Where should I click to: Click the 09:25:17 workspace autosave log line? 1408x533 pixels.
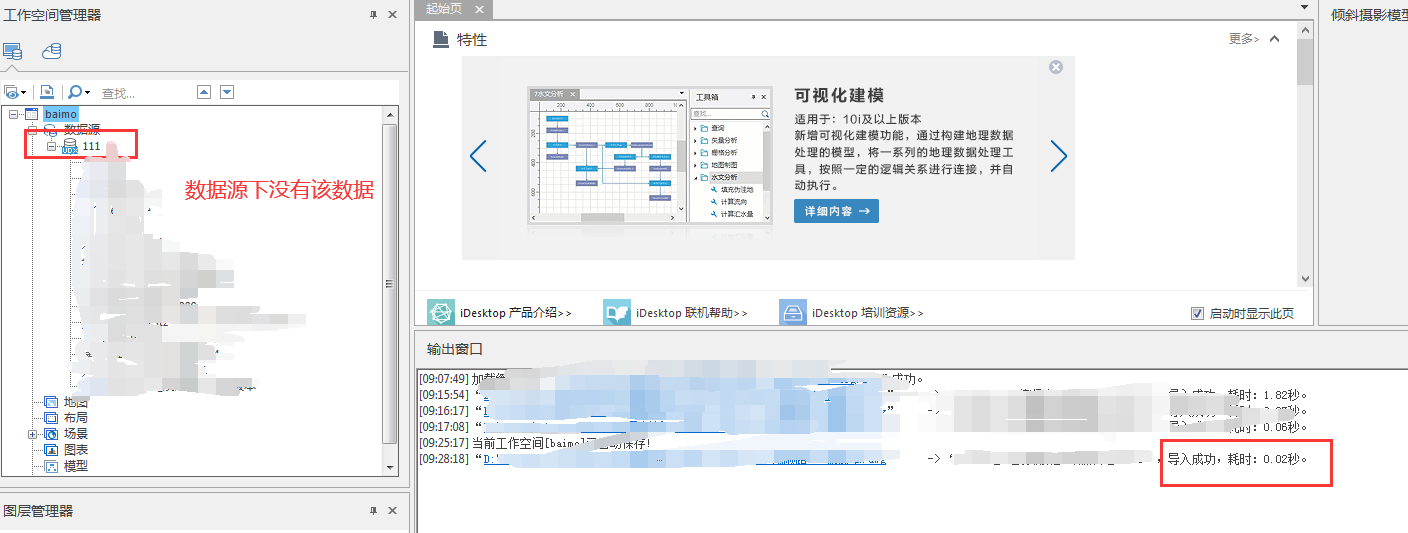(x=535, y=443)
